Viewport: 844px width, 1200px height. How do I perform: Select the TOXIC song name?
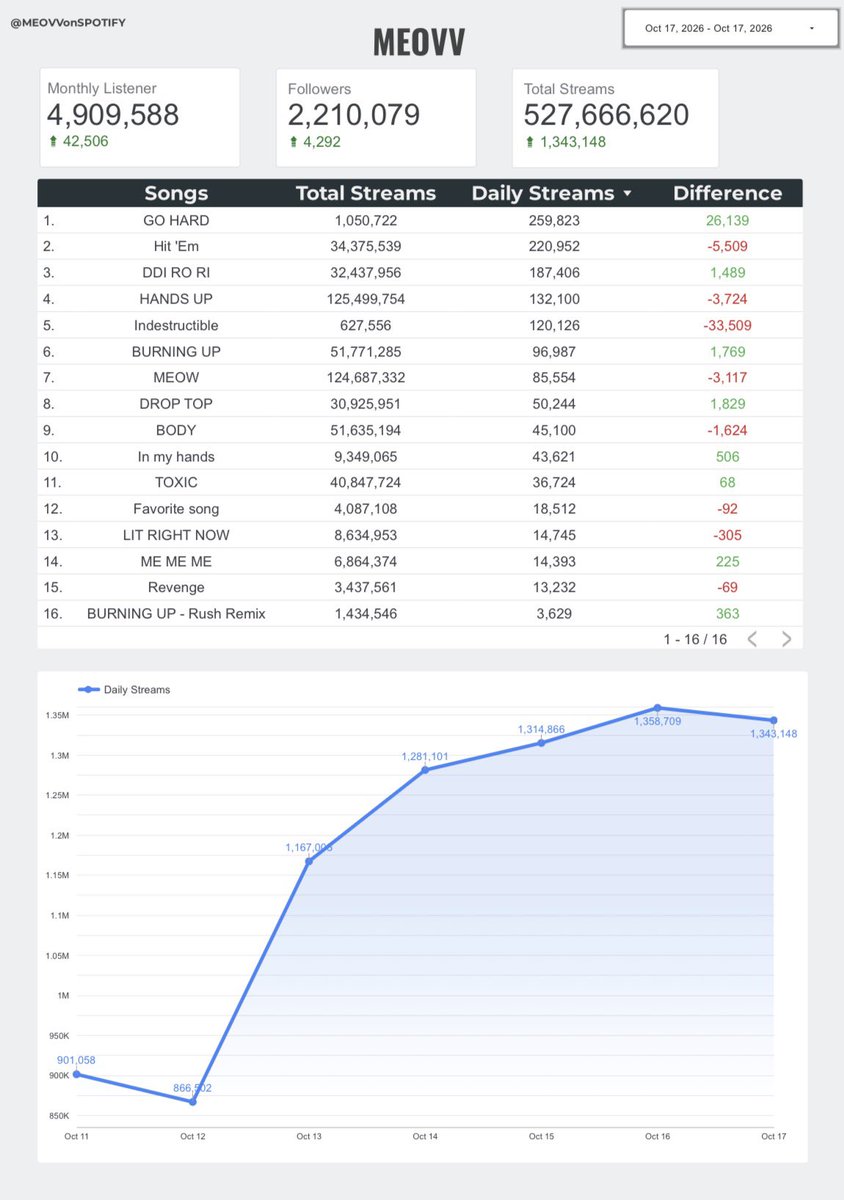tap(176, 482)
